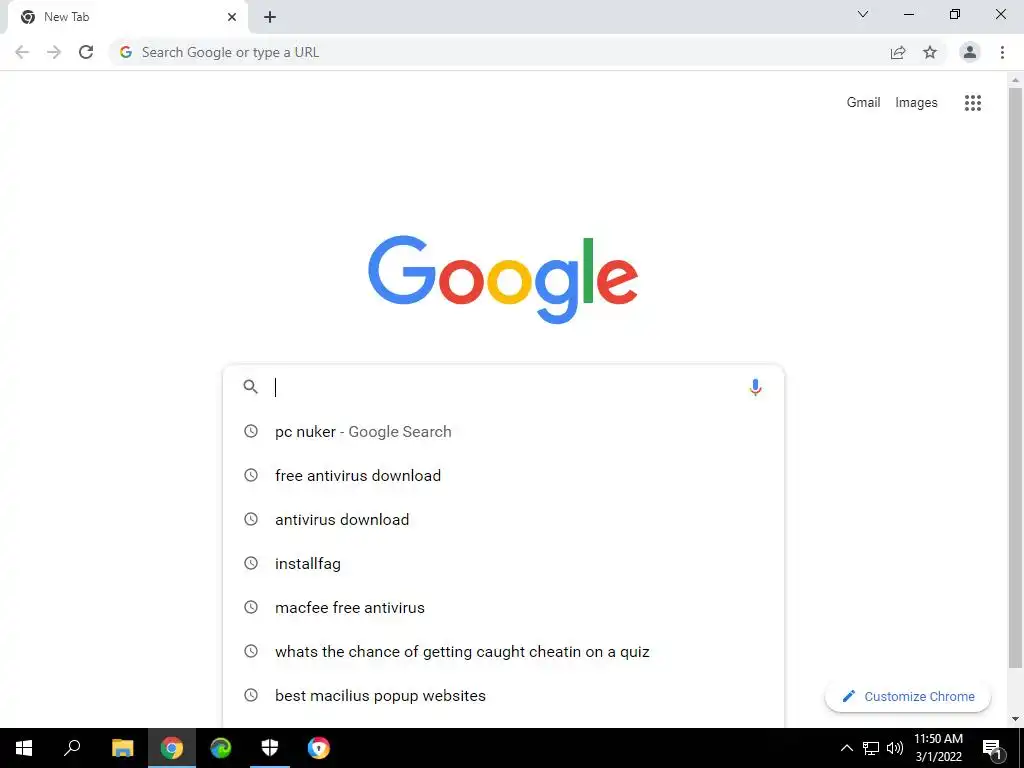Open the Google apps grid
This screenshot has height=768, width=1024.
(x=972, y=103)
